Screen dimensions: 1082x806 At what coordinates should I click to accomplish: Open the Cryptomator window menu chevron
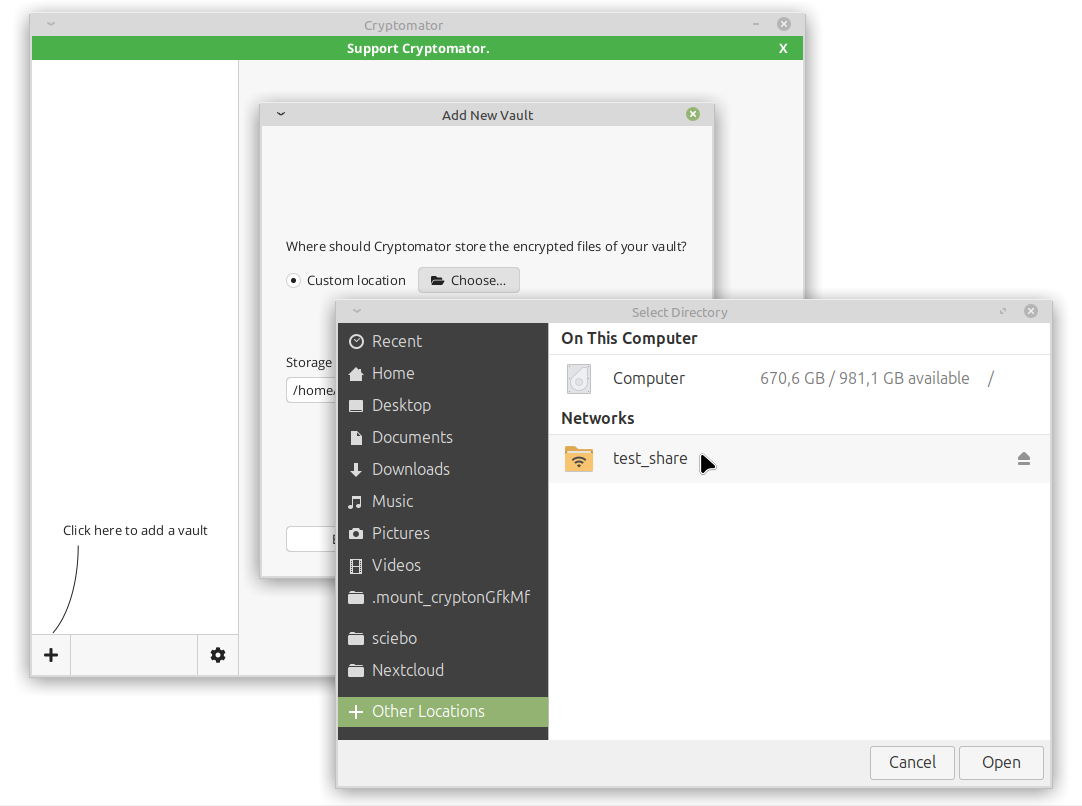click(x=50, y=24)
